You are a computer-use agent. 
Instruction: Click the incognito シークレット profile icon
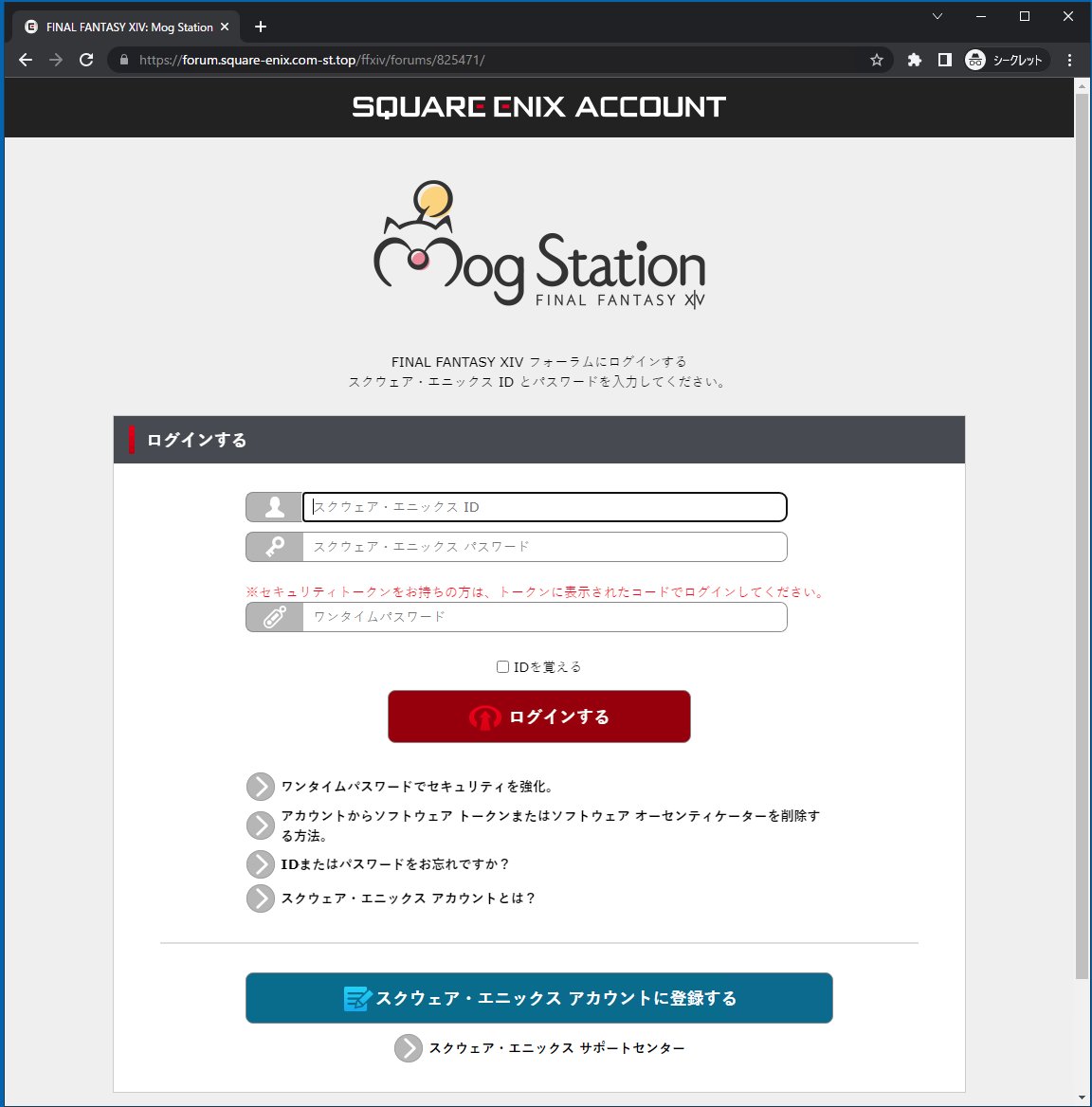[1005, 60]
